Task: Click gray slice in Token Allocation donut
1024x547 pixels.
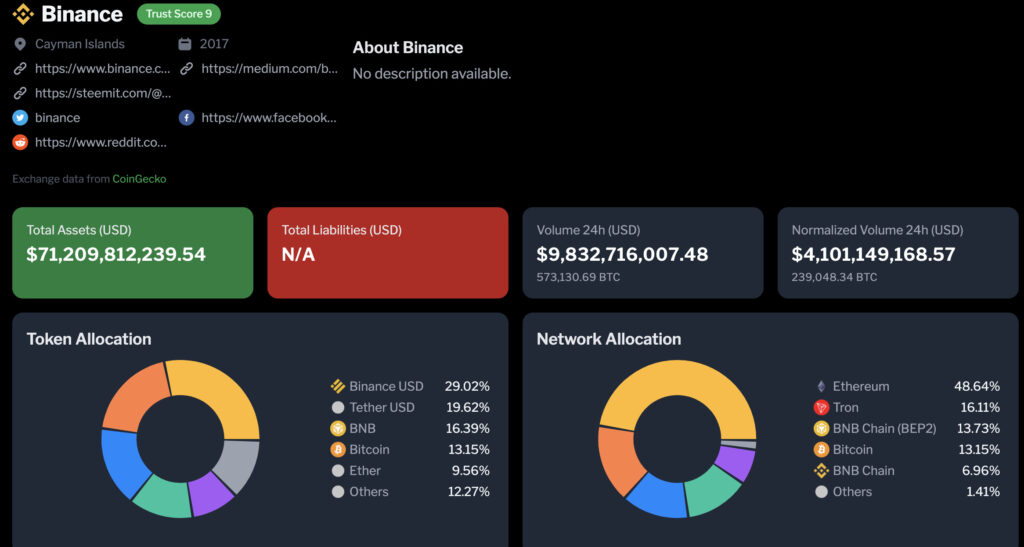Action: click(x=237, y=464)
